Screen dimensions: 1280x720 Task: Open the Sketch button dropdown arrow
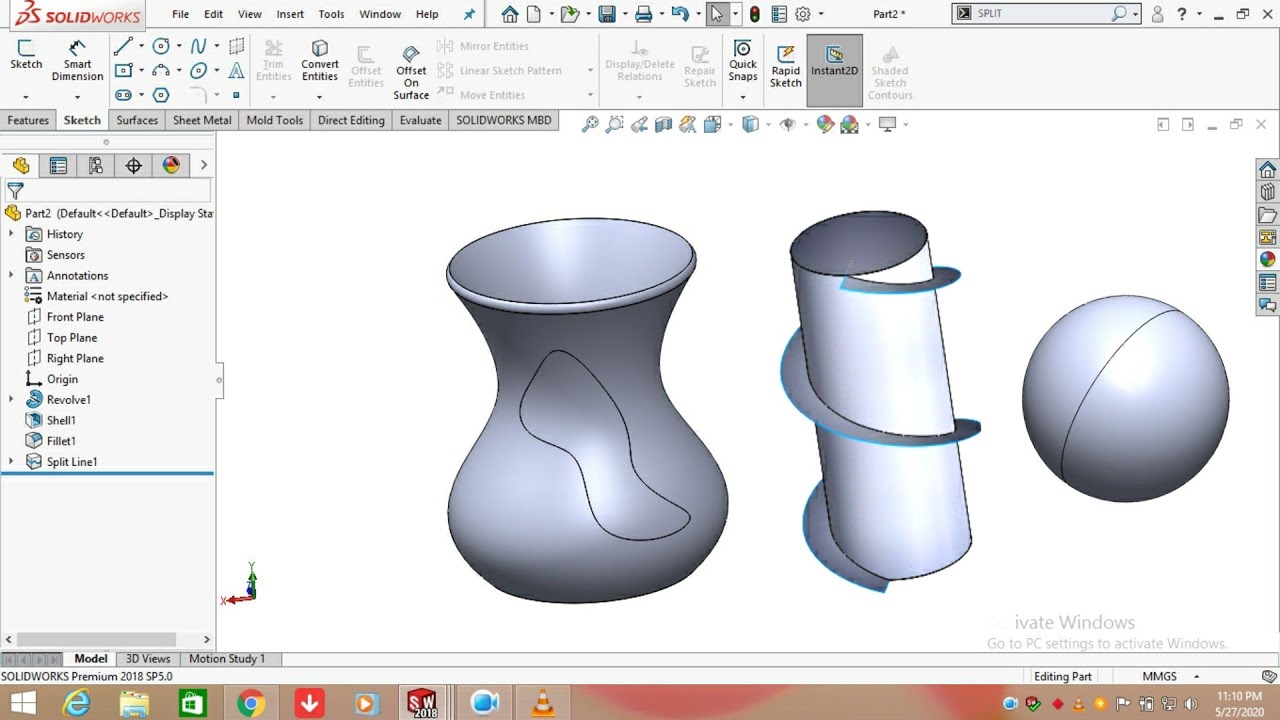[26, 97]
